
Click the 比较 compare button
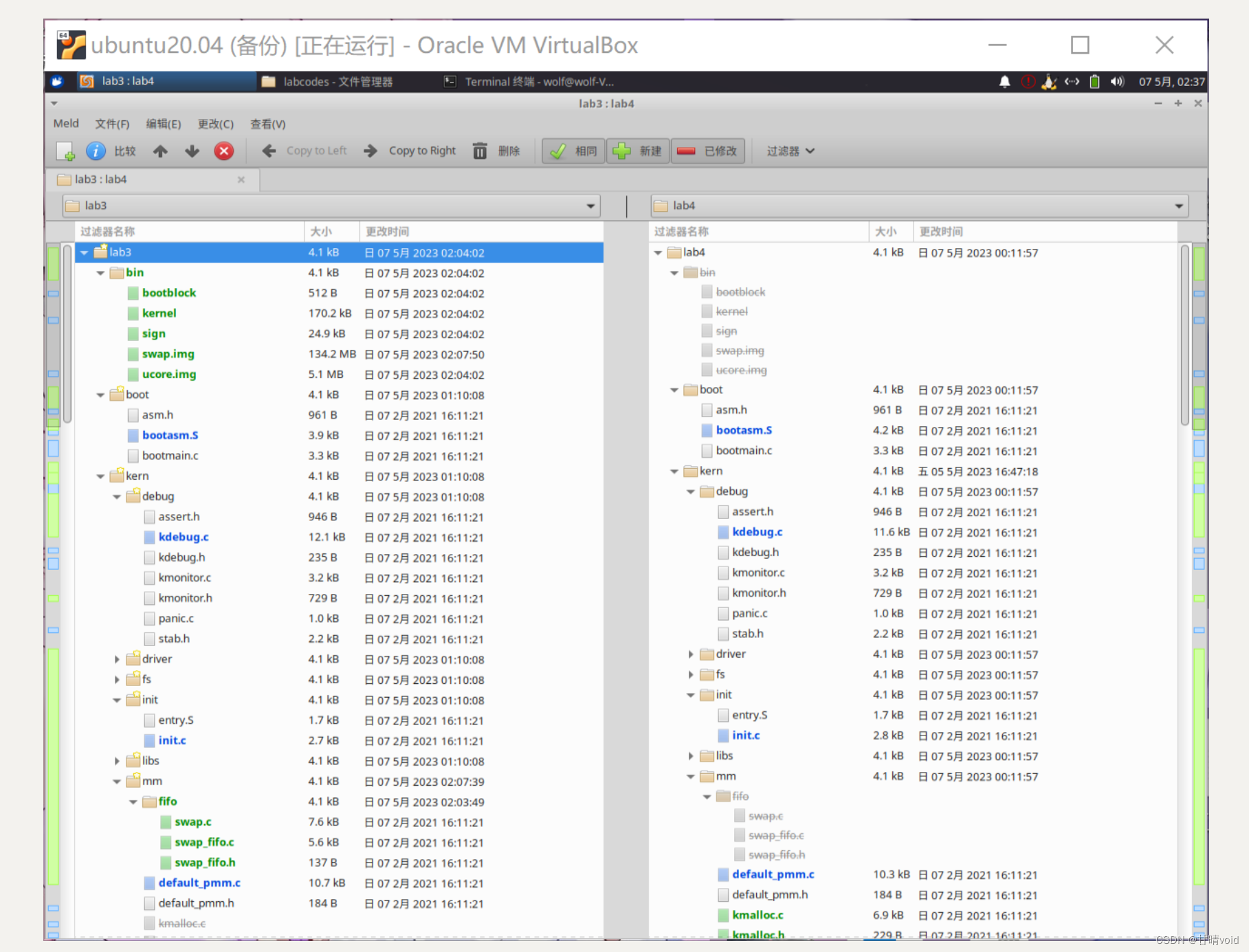click(124, 151)
